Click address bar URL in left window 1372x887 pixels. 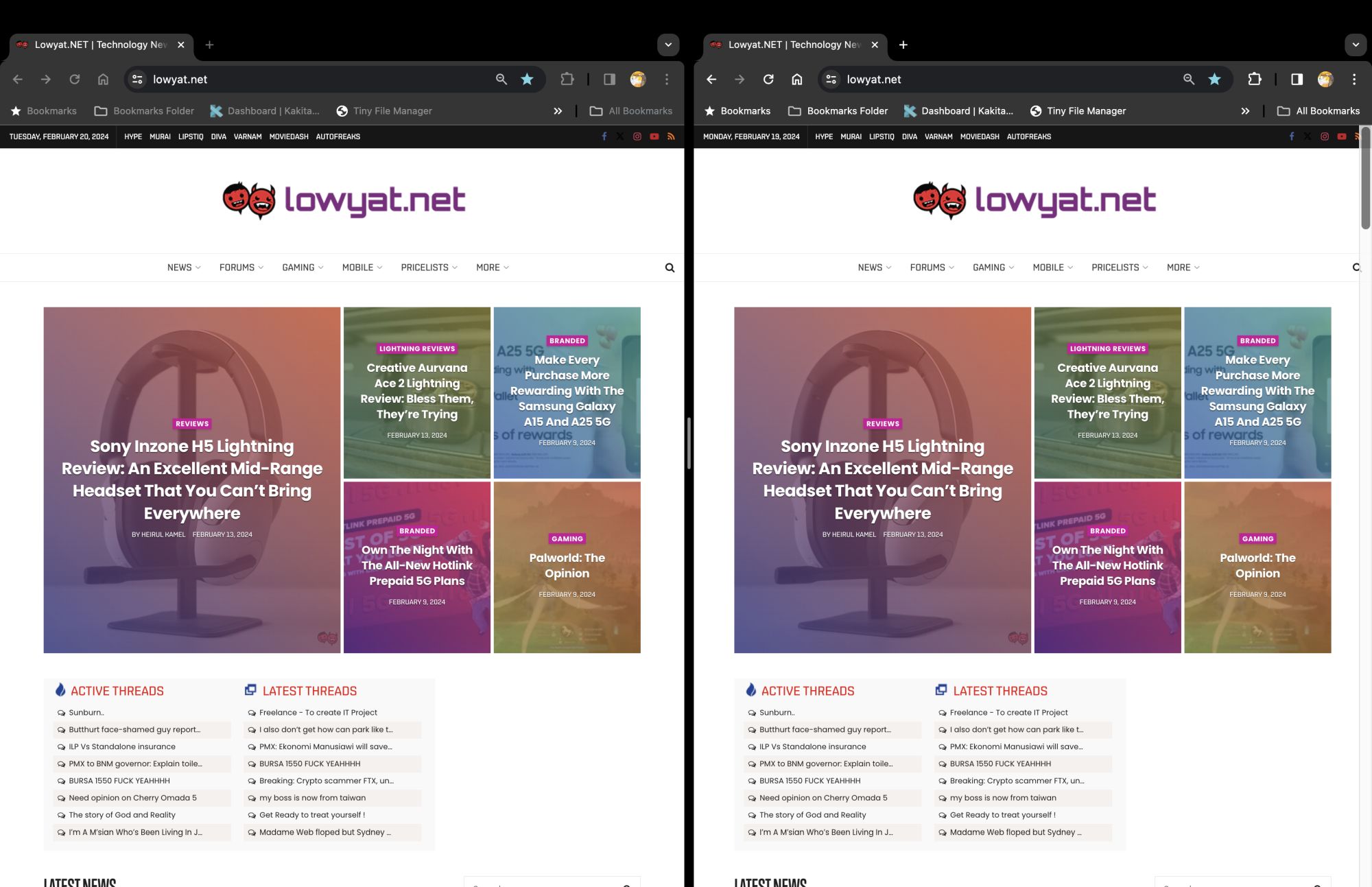pyautogui.click(x=180, y=79)
